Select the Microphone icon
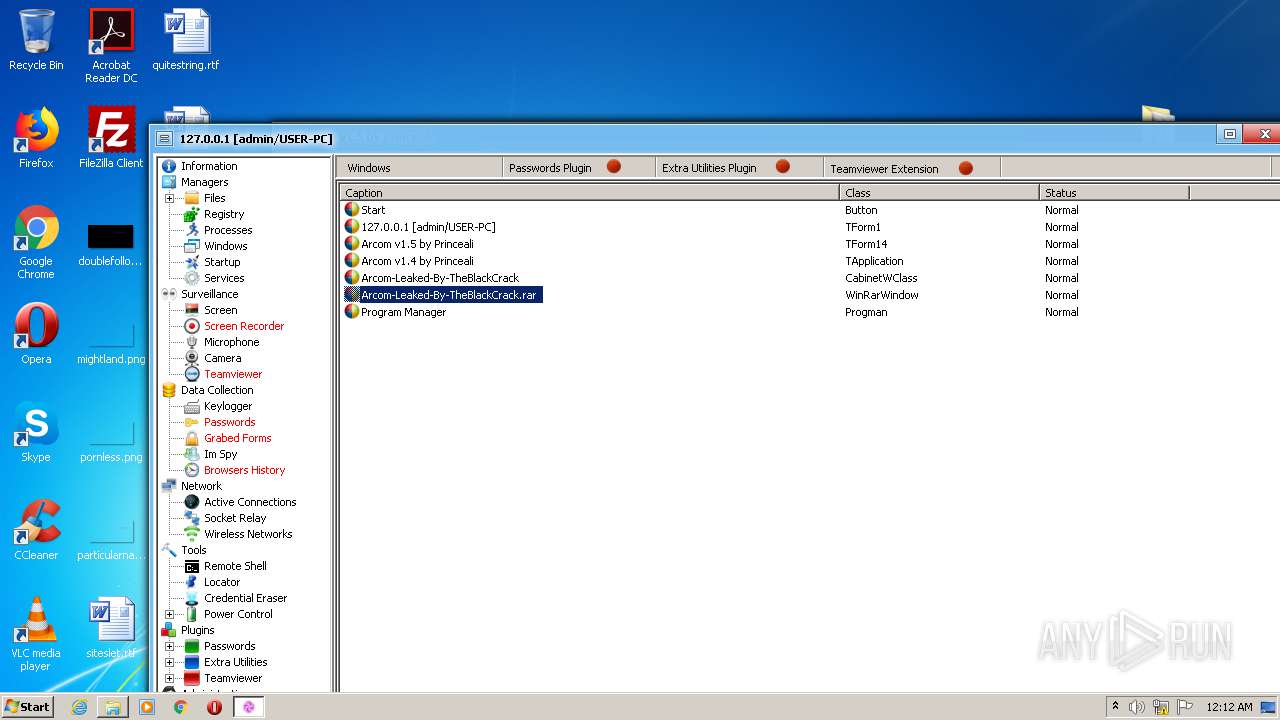The width and height of the screenshot is (1280, 720). pos(192,342)
